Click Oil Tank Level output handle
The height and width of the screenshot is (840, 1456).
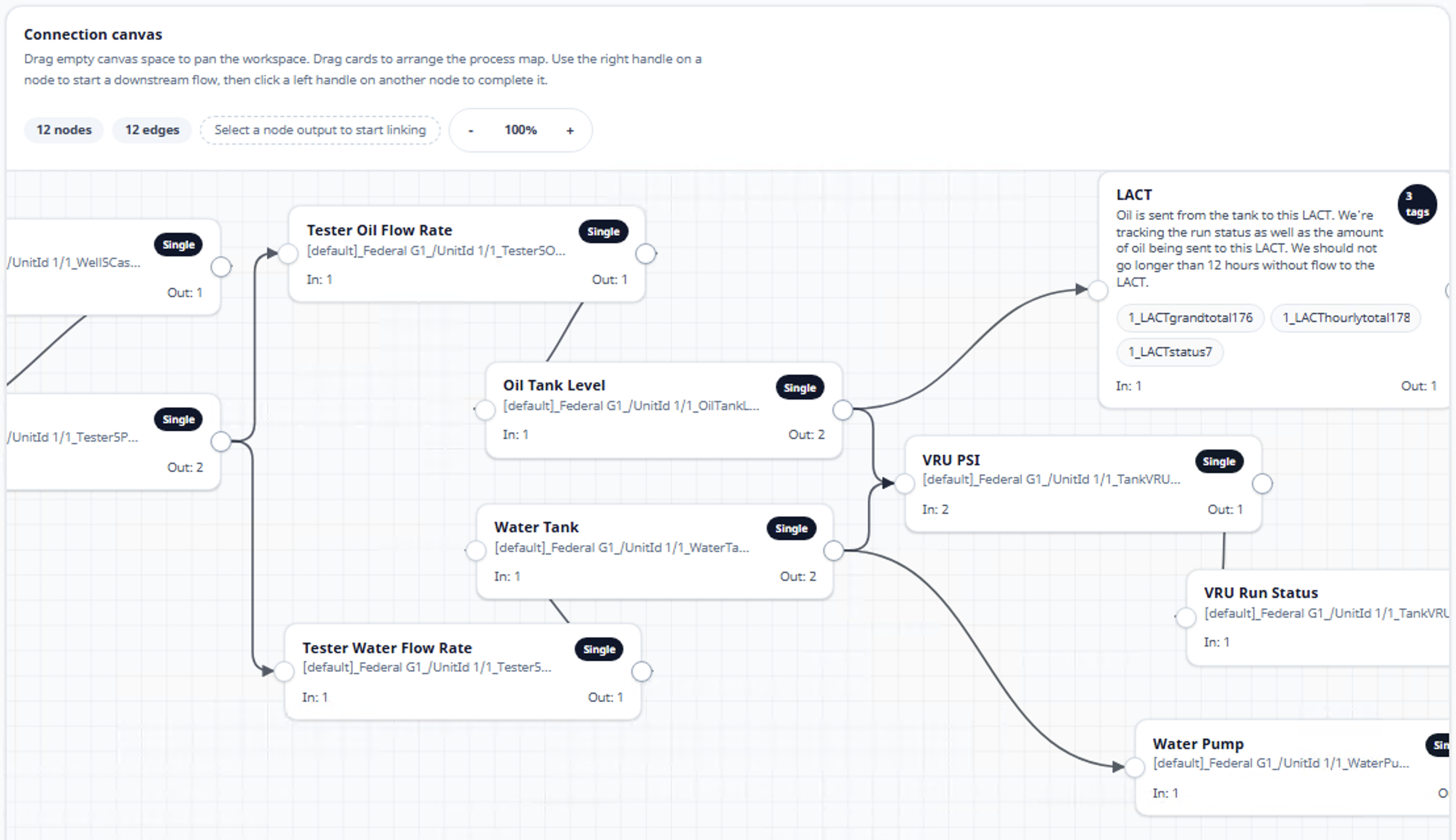842,410
